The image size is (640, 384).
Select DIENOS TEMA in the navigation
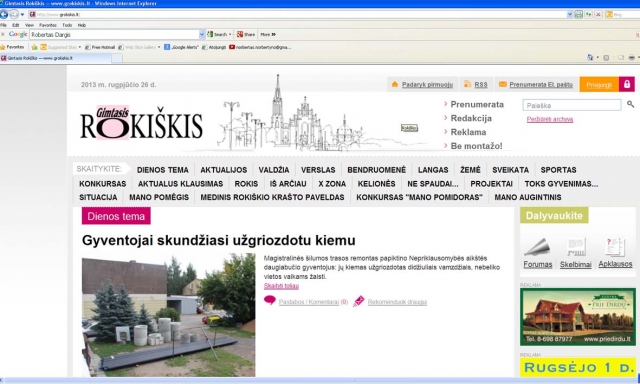pyautogui.click(x=162, y=170)
